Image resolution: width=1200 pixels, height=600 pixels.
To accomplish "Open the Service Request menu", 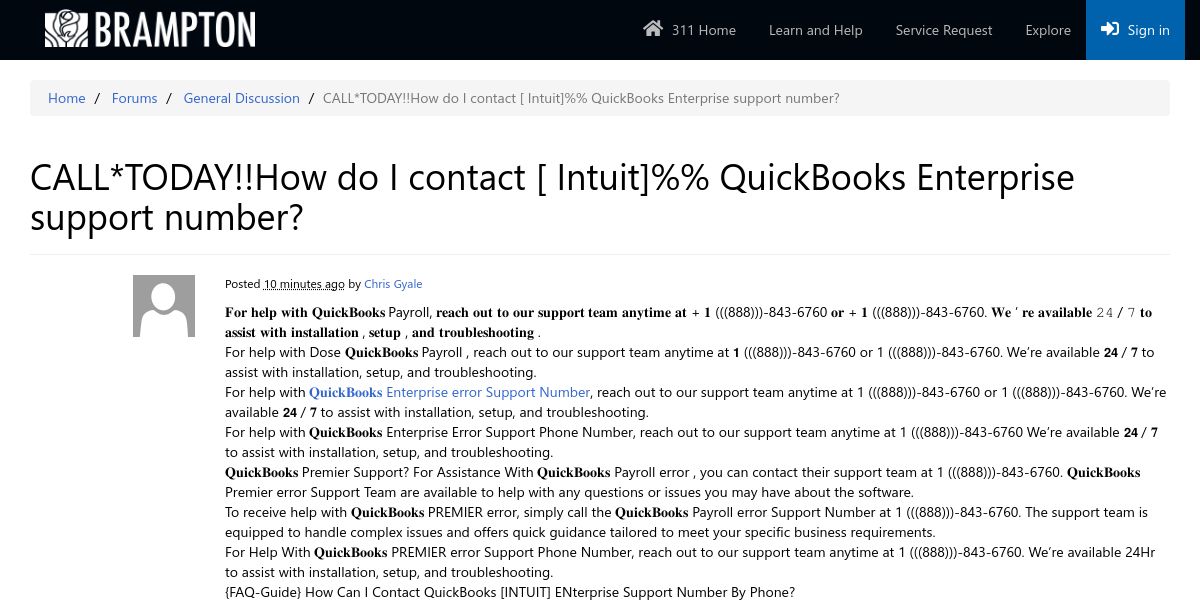I will coord(944,30).
